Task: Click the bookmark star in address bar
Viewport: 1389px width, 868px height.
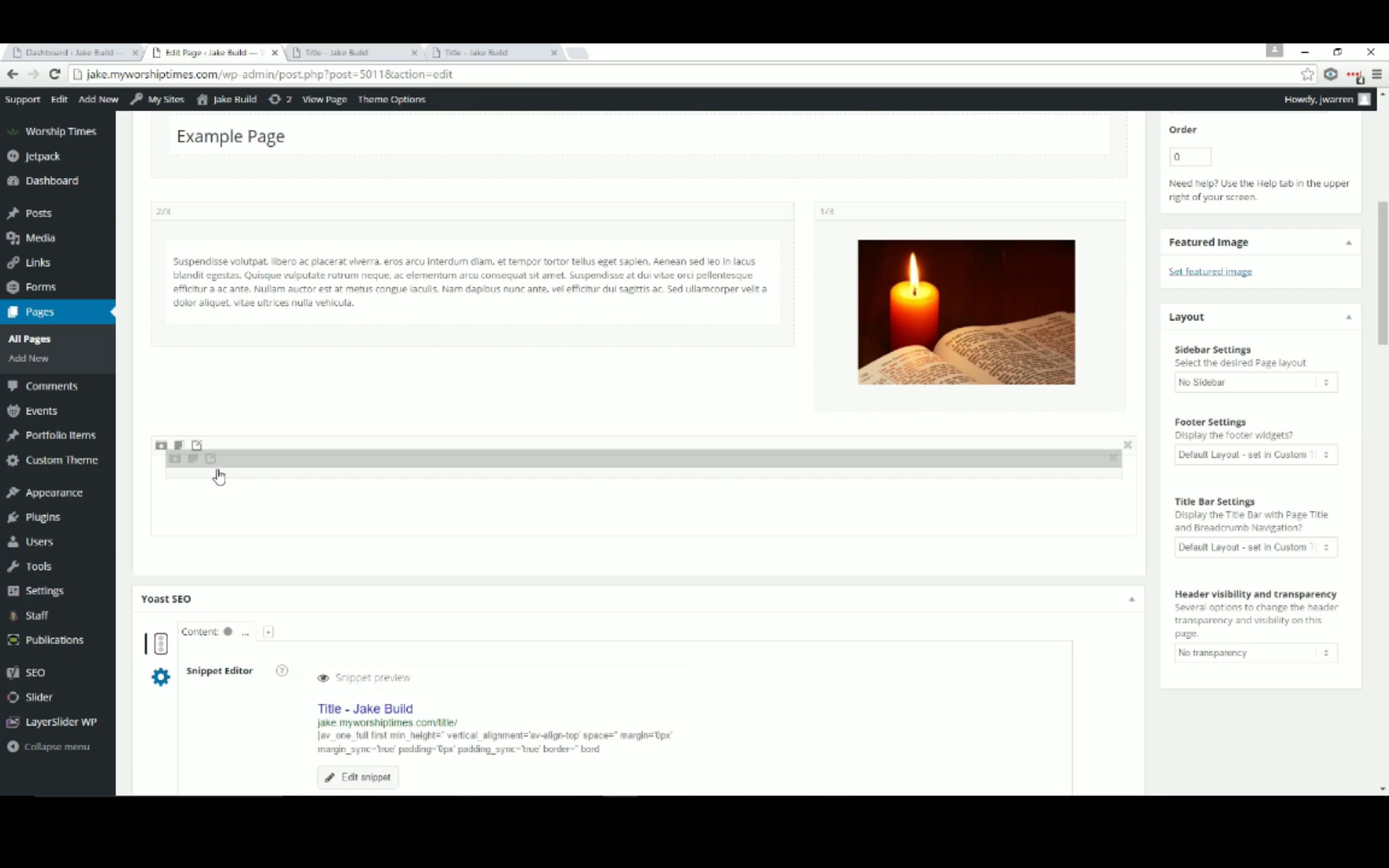Action: [x=1307, y=74]
